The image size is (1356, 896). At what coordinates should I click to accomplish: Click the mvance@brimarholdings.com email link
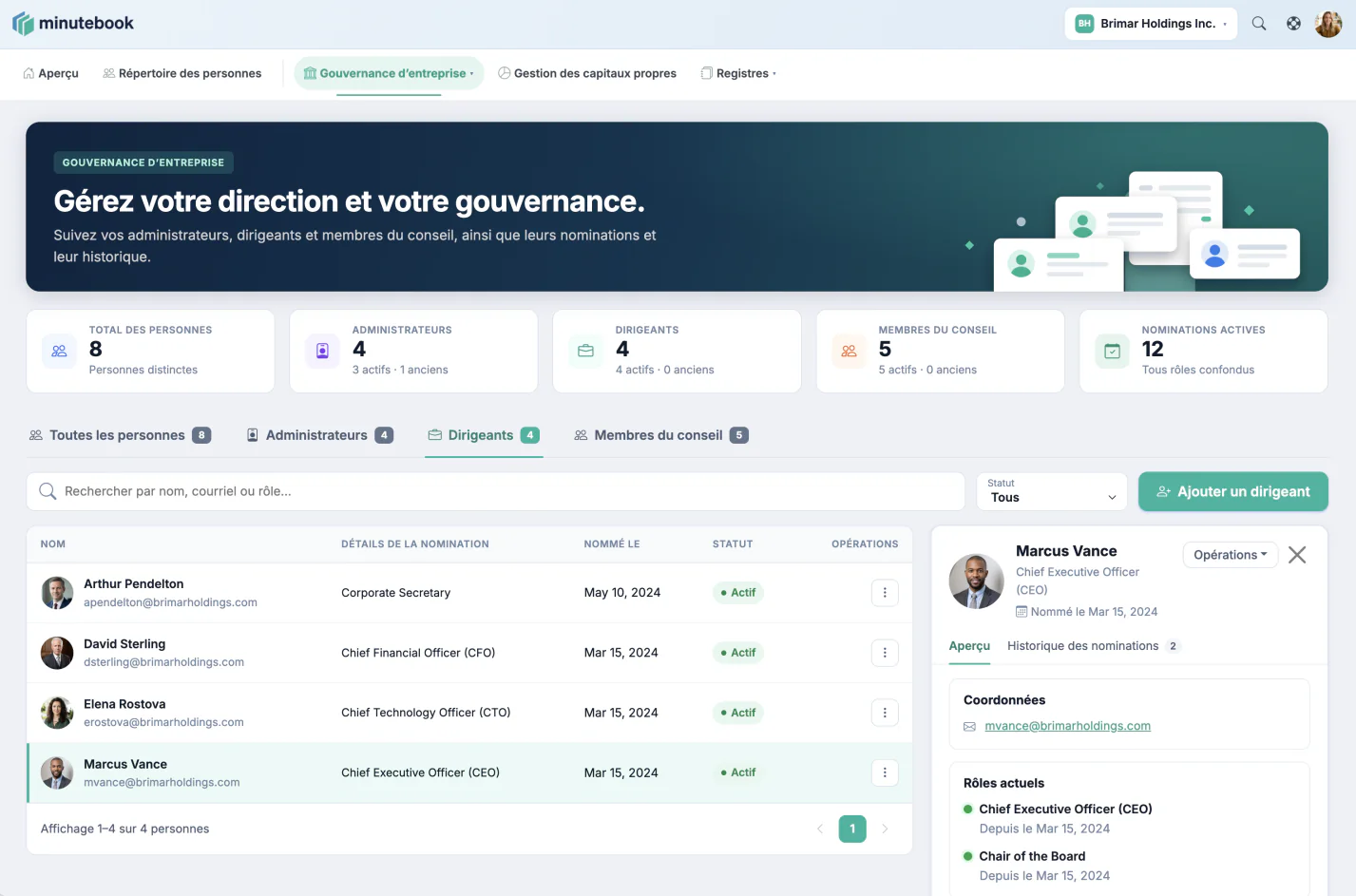1067,726
